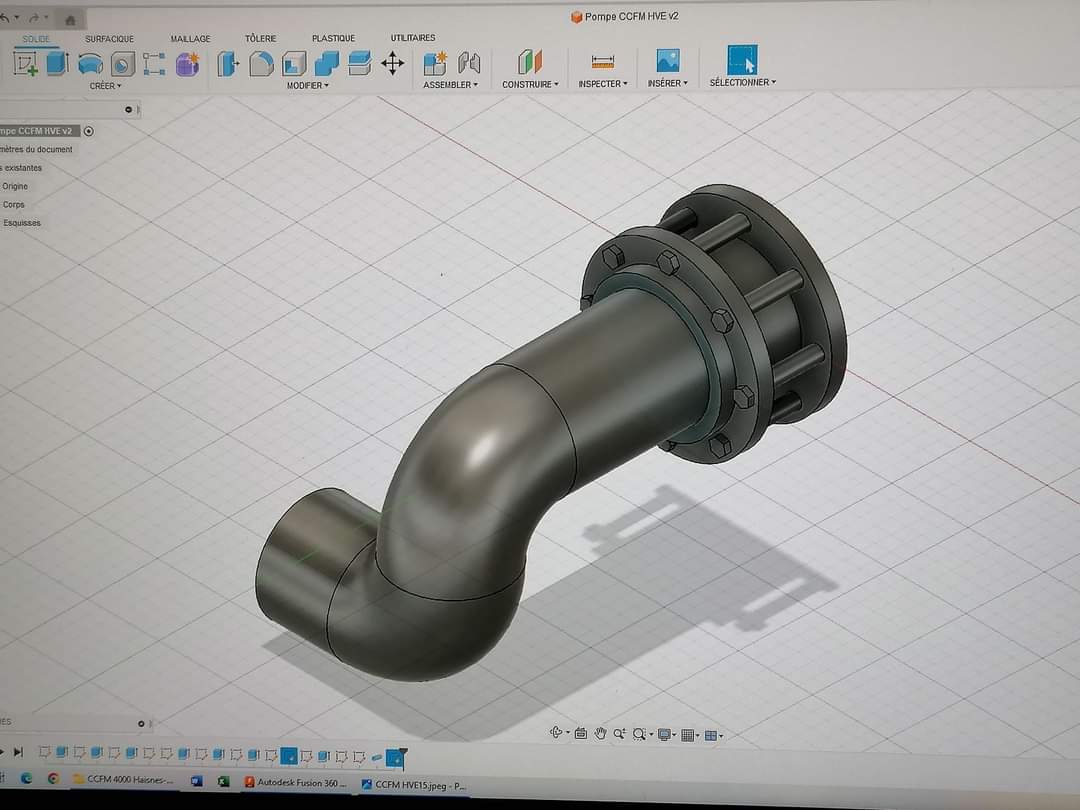The width and height of the screenshot is (1080, 810).
Task: Switch to the SOLIDE tab
Action: (36, 39)
